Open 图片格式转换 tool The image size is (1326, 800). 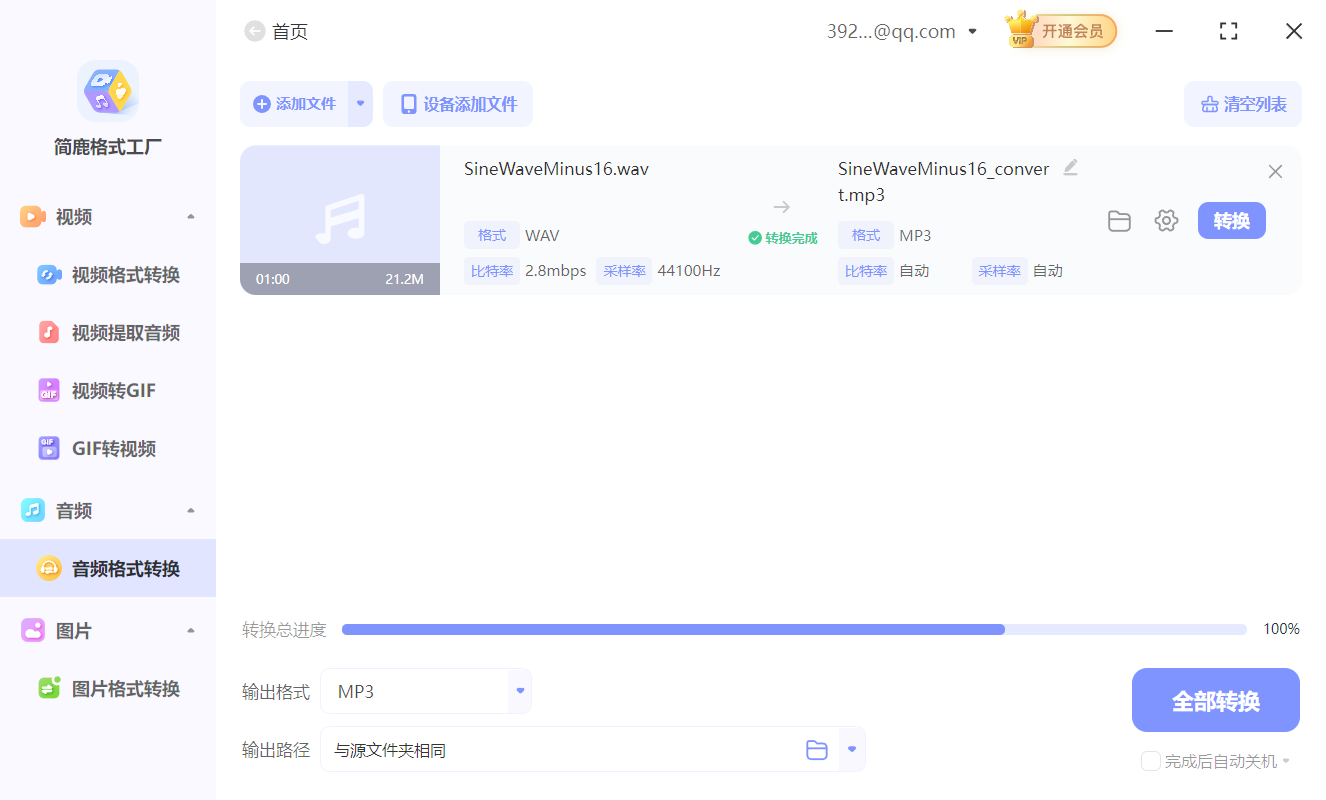(108, 688)
